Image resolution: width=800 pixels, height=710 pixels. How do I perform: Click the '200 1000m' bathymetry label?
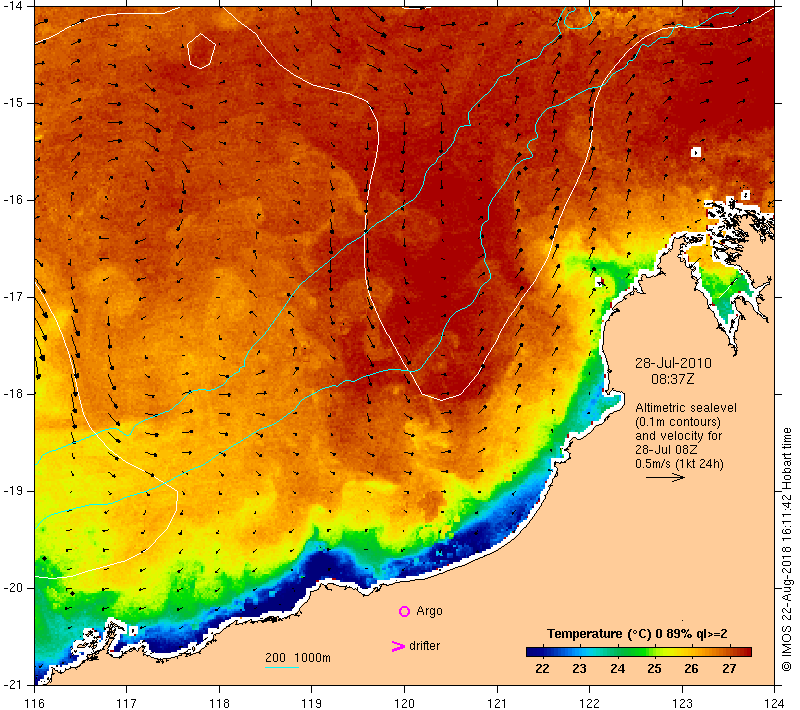(x=298, y=657)
